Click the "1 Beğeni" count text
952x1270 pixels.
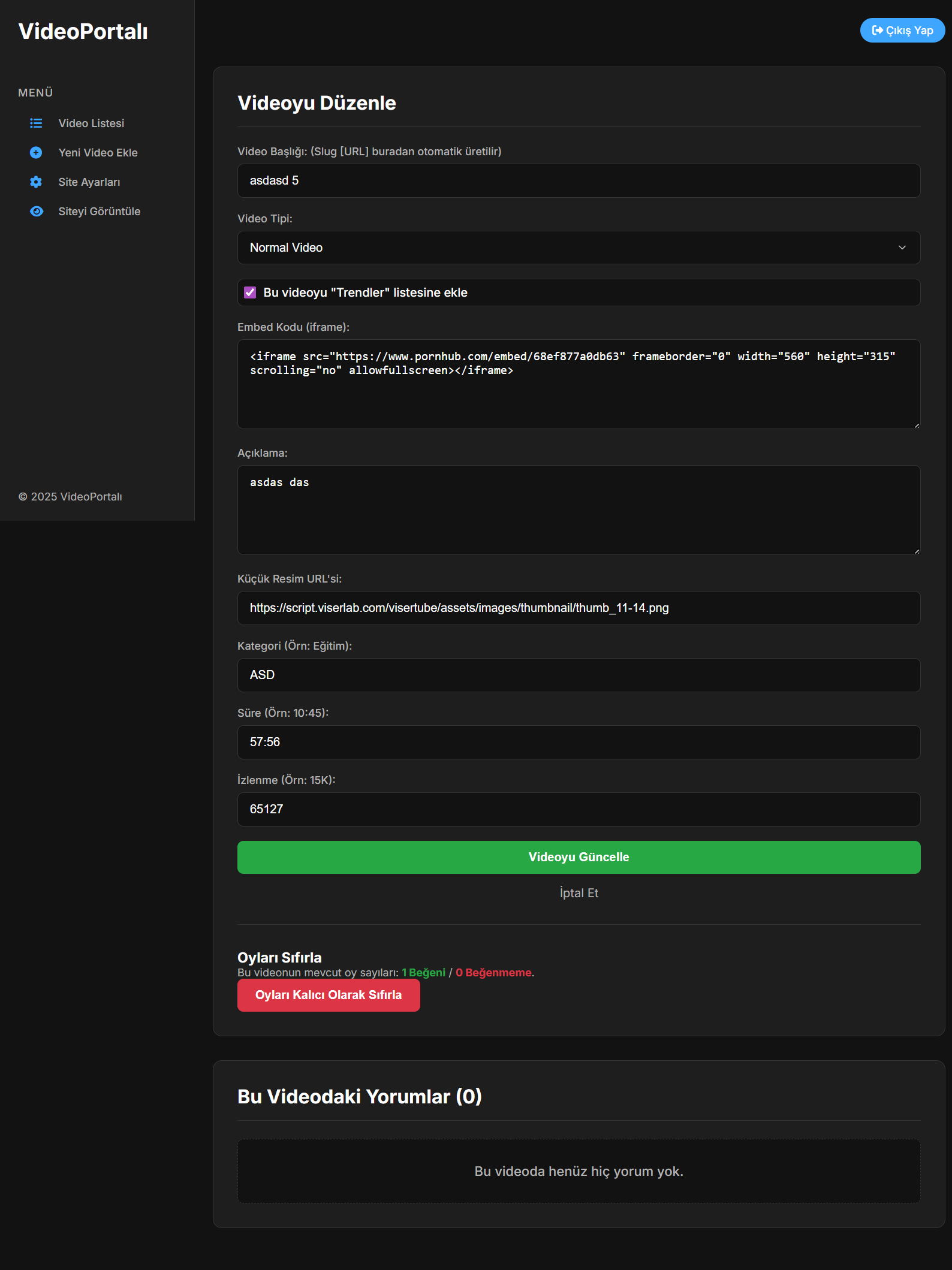(x=423, y=973)
